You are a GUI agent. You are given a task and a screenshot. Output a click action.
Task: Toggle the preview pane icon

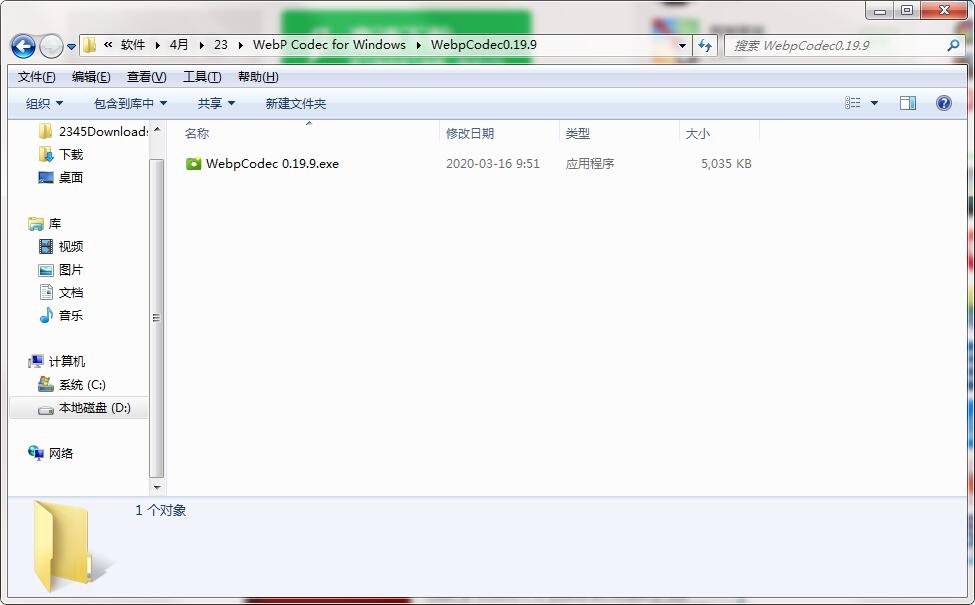[x=908, y=103]
